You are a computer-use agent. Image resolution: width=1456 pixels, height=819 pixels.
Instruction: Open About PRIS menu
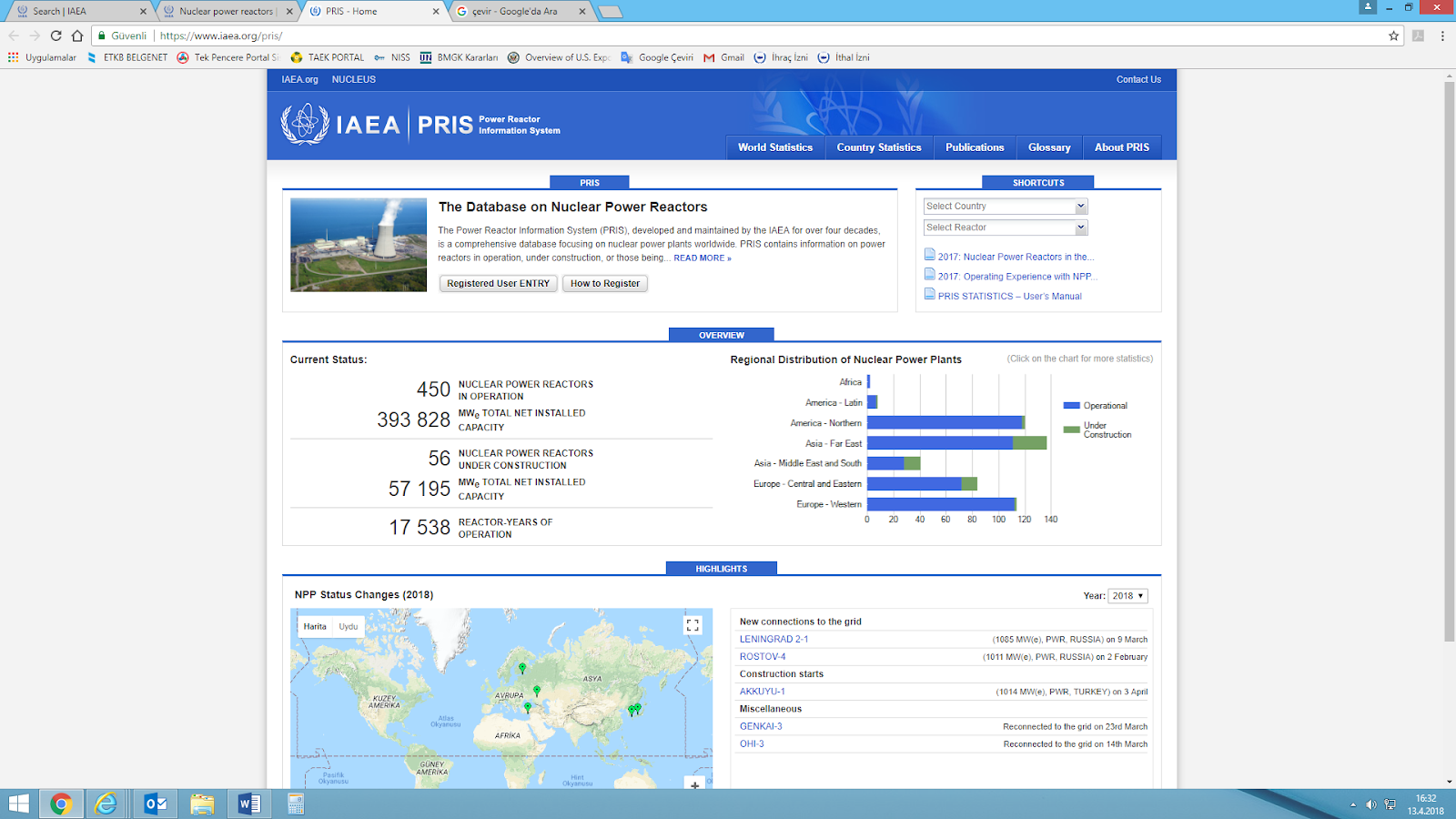pos(1122,147)
